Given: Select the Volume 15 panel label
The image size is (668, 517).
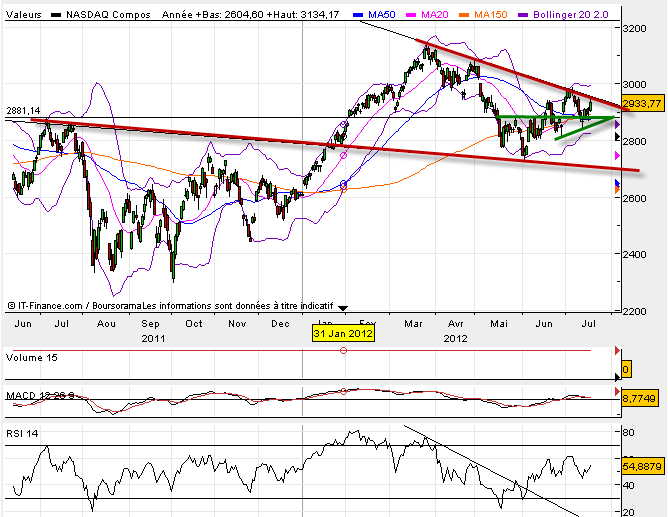Looking at the screenshot, I should 32,357.
